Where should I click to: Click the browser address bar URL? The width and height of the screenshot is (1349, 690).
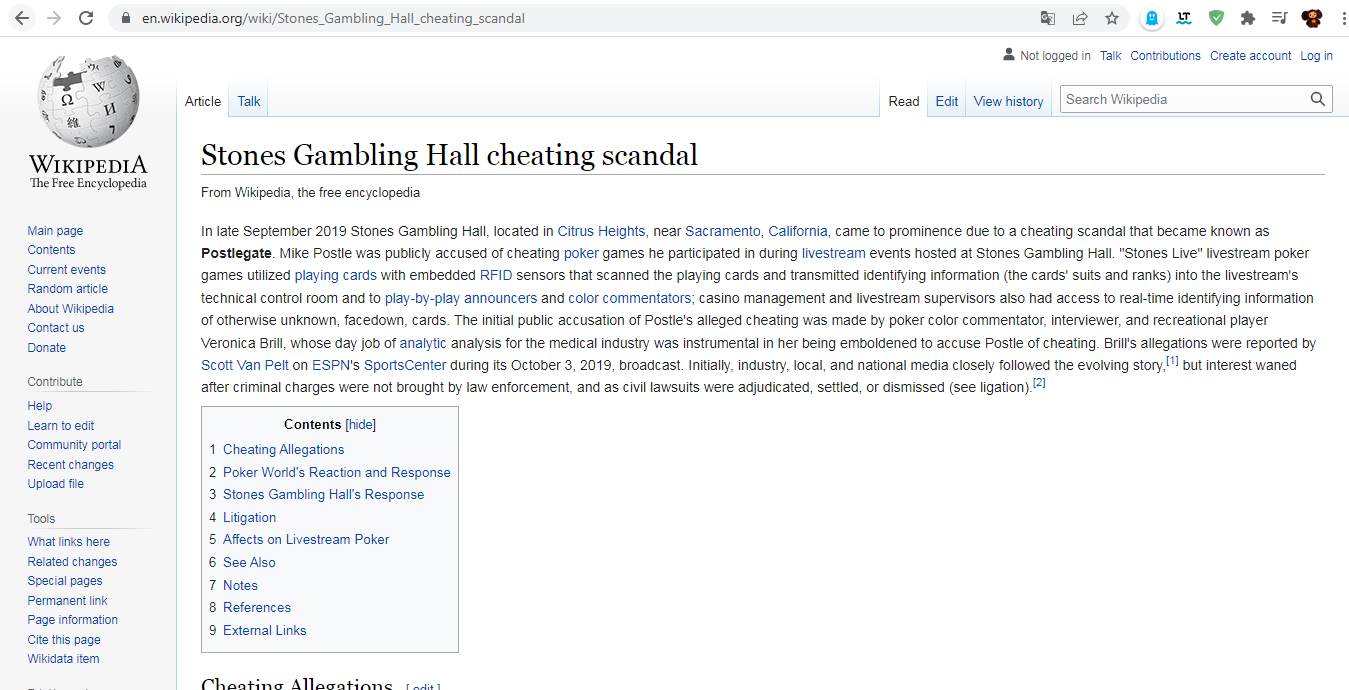pyautogui.click(x=333, y=18)
